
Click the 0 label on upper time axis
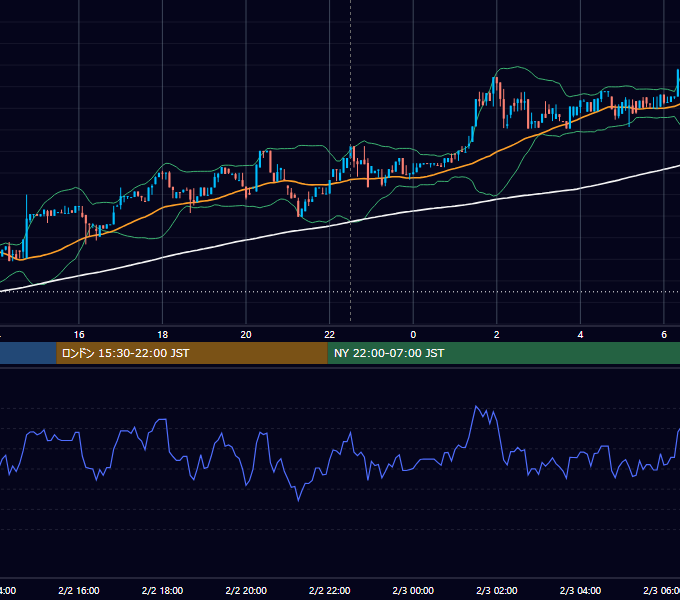click(413, 335)
